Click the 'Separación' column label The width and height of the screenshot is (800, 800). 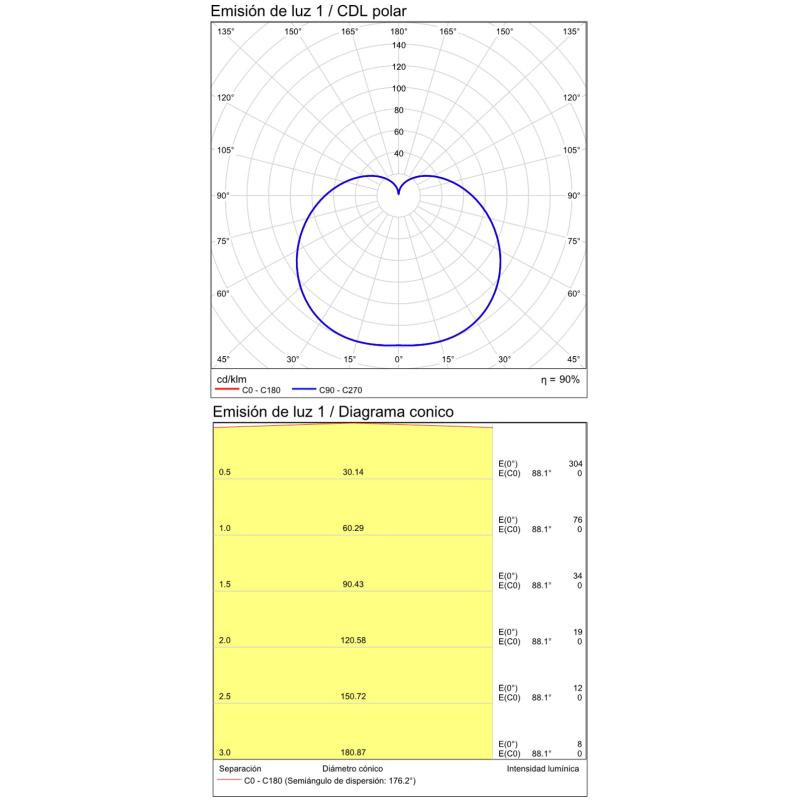(240, 768)
